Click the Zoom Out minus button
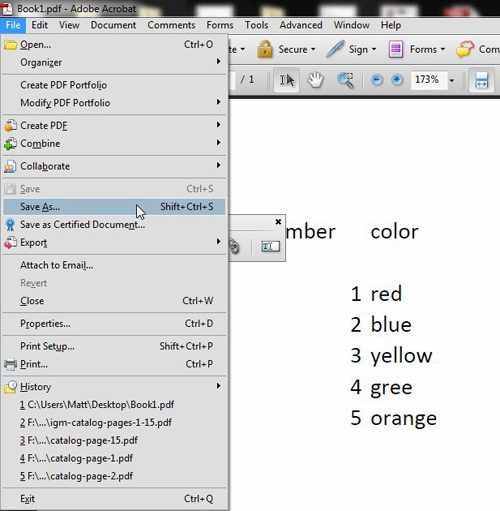Viewport: 500px width, 511px height. (377, 80)
